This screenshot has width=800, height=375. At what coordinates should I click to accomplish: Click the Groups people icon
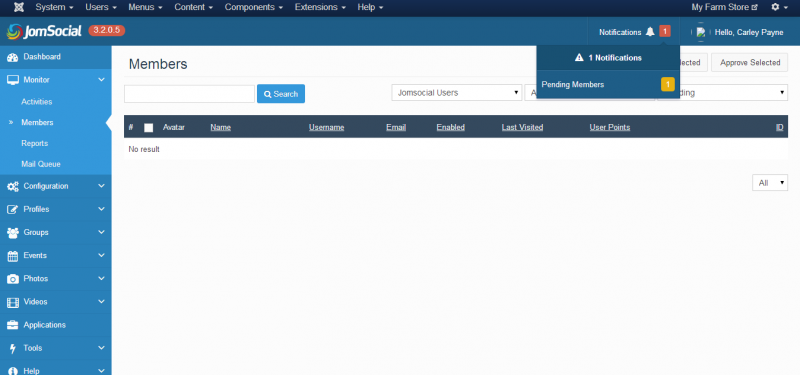[x=13, y=233]
